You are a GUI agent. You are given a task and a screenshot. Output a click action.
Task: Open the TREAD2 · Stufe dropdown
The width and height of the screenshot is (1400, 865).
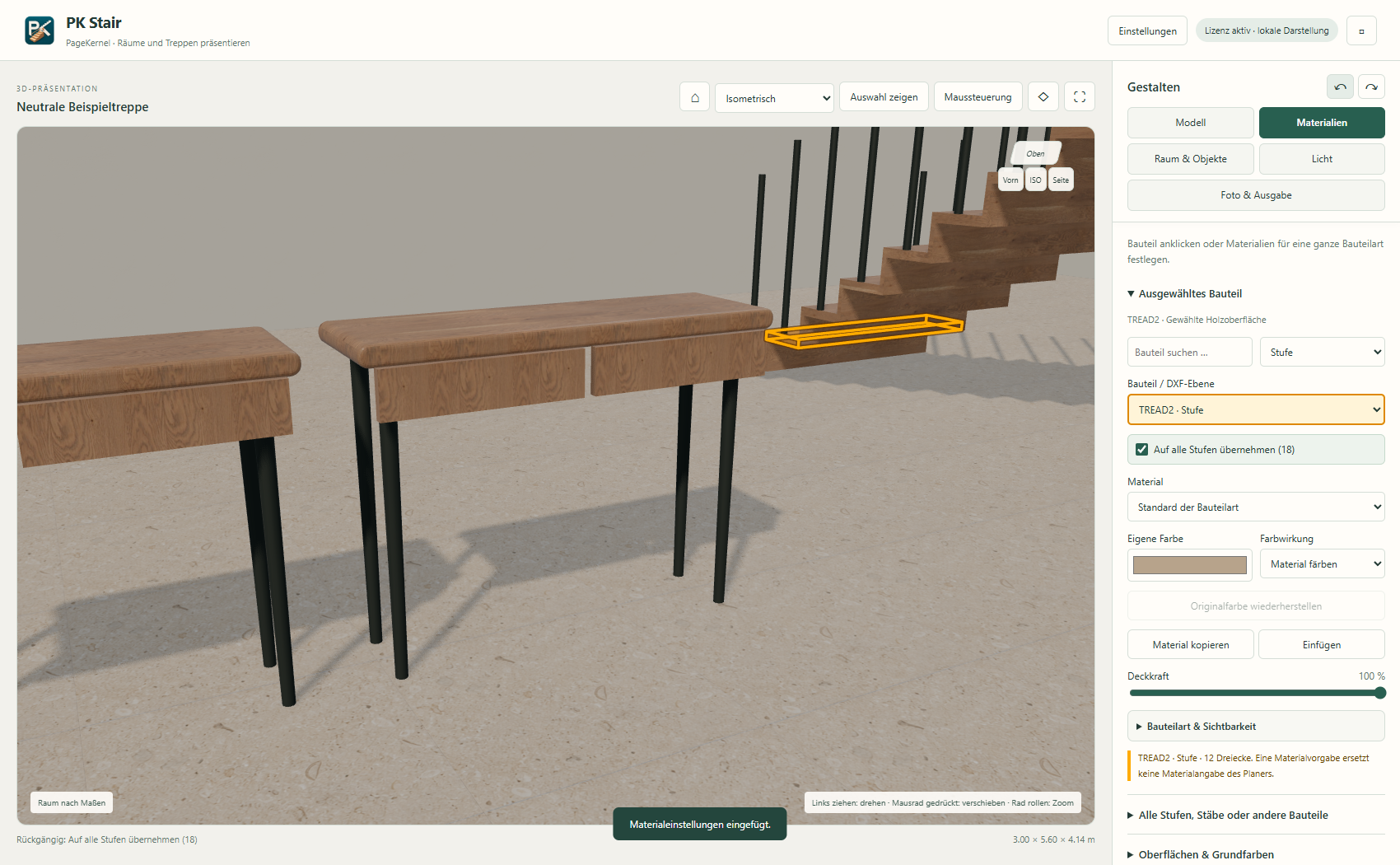pos(1256,409)
